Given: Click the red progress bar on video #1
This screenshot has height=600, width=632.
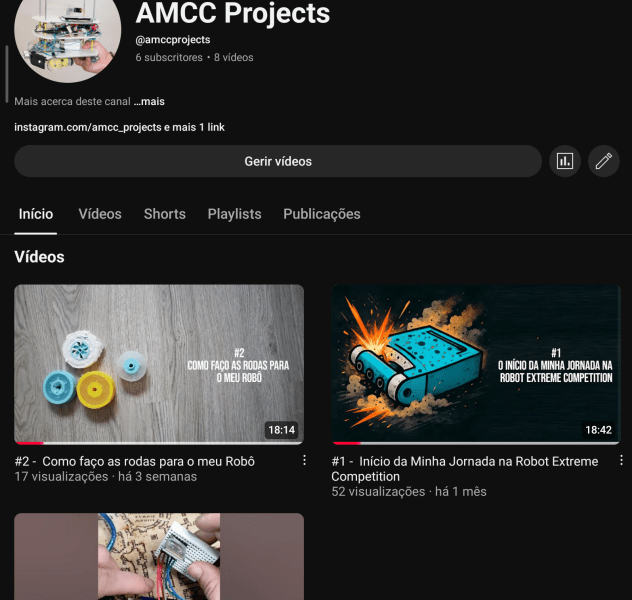Looking at the screenshot, I should [x=347, y=443].
